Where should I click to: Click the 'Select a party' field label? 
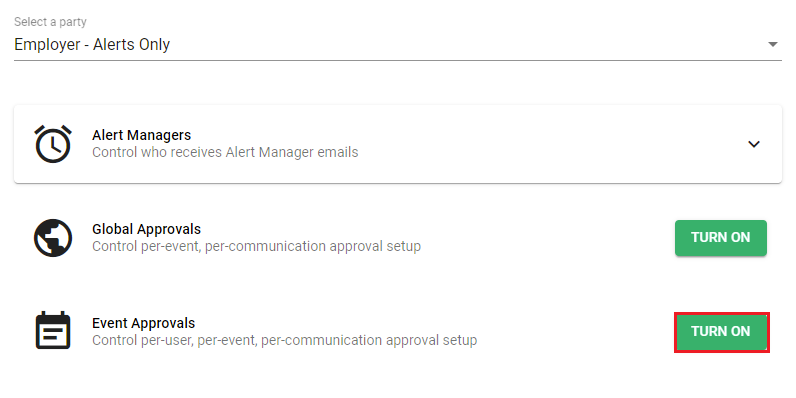[x=50, y=22]
